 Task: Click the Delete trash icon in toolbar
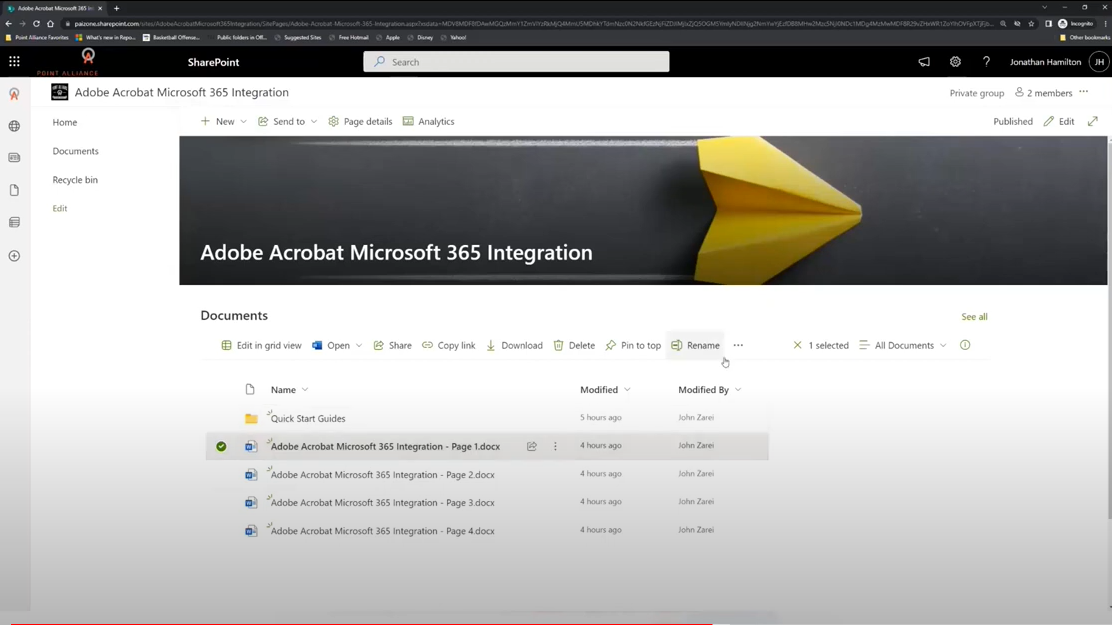tap(574, 345)
